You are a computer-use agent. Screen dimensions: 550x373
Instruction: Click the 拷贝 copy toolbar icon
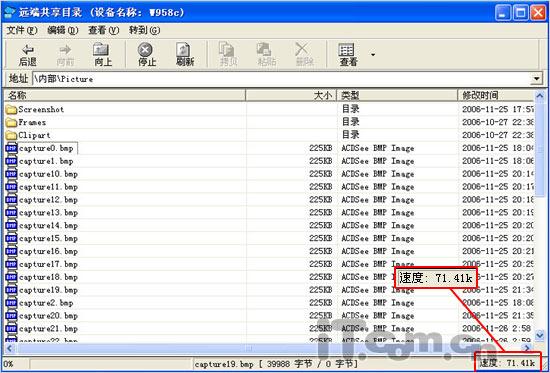pos(228,55)
